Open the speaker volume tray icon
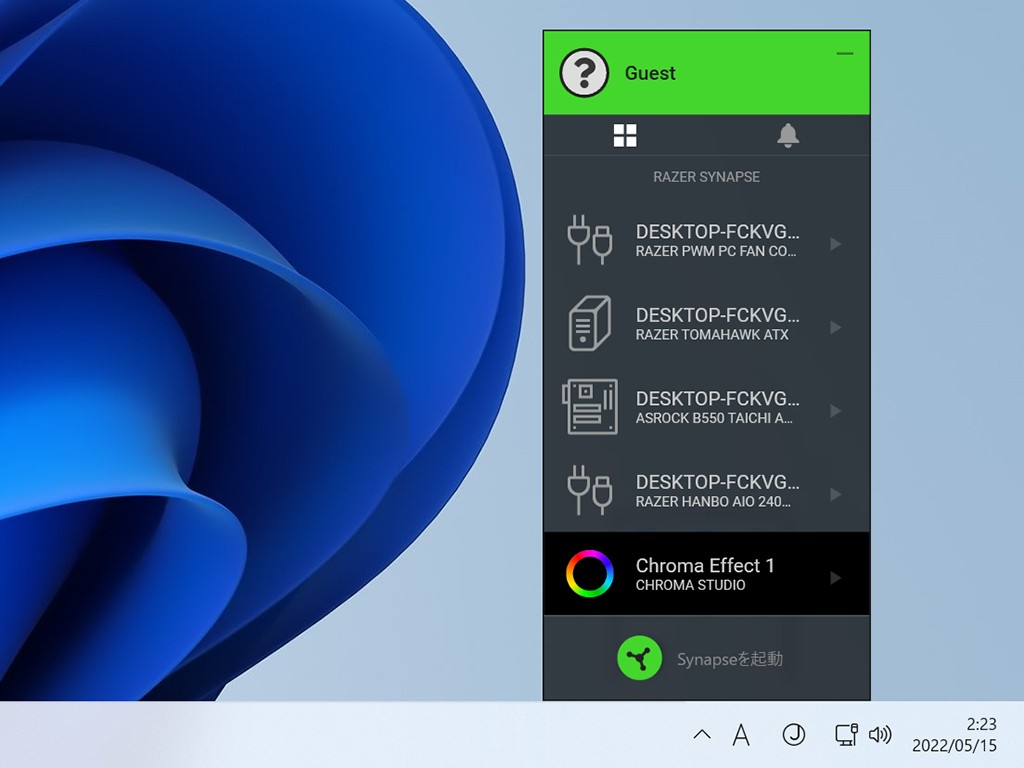The width and height of the screenshot is (1024, 768). pyautogui.click(x=880, y=735)
